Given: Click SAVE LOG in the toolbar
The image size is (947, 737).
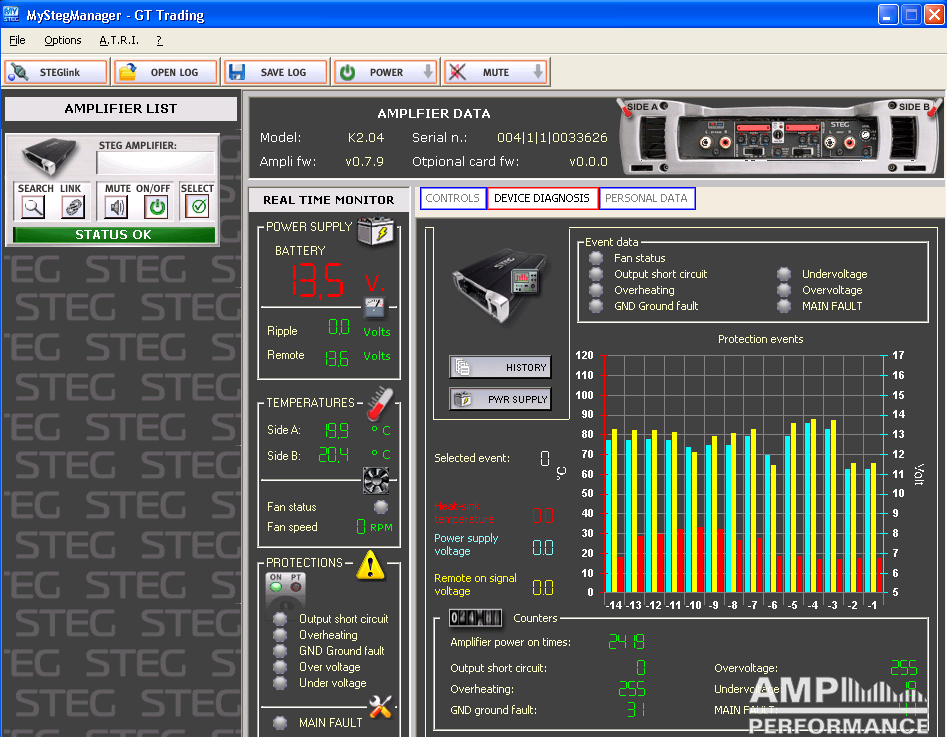Looking at the screenshot, I should (x=274, y=72).
